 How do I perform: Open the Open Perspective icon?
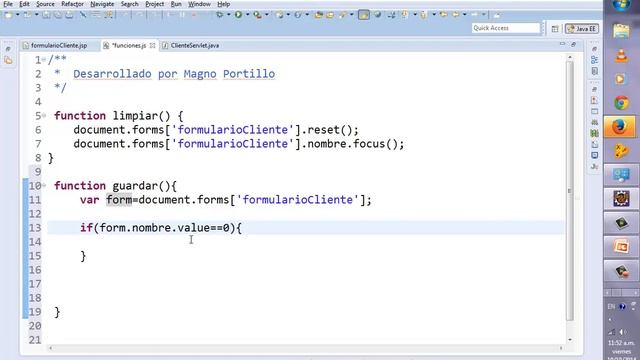pos(555,29)
